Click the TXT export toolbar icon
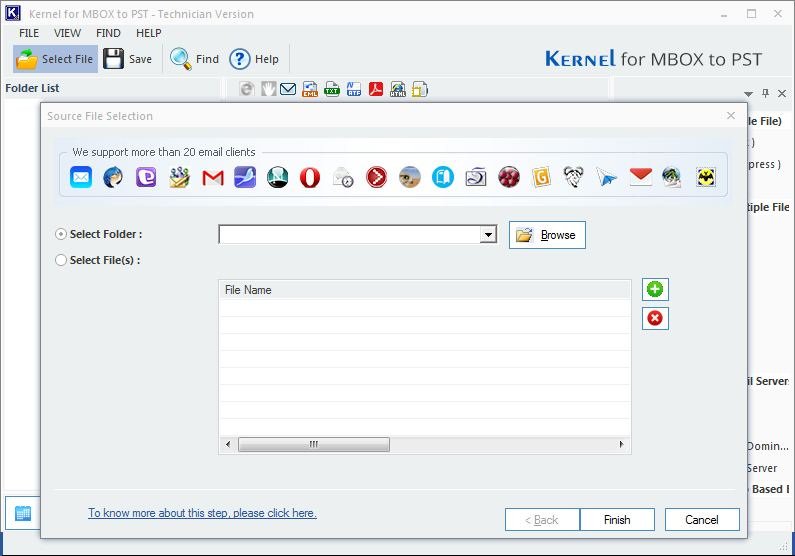Screen dimensions: 795x556 [332, 90]
